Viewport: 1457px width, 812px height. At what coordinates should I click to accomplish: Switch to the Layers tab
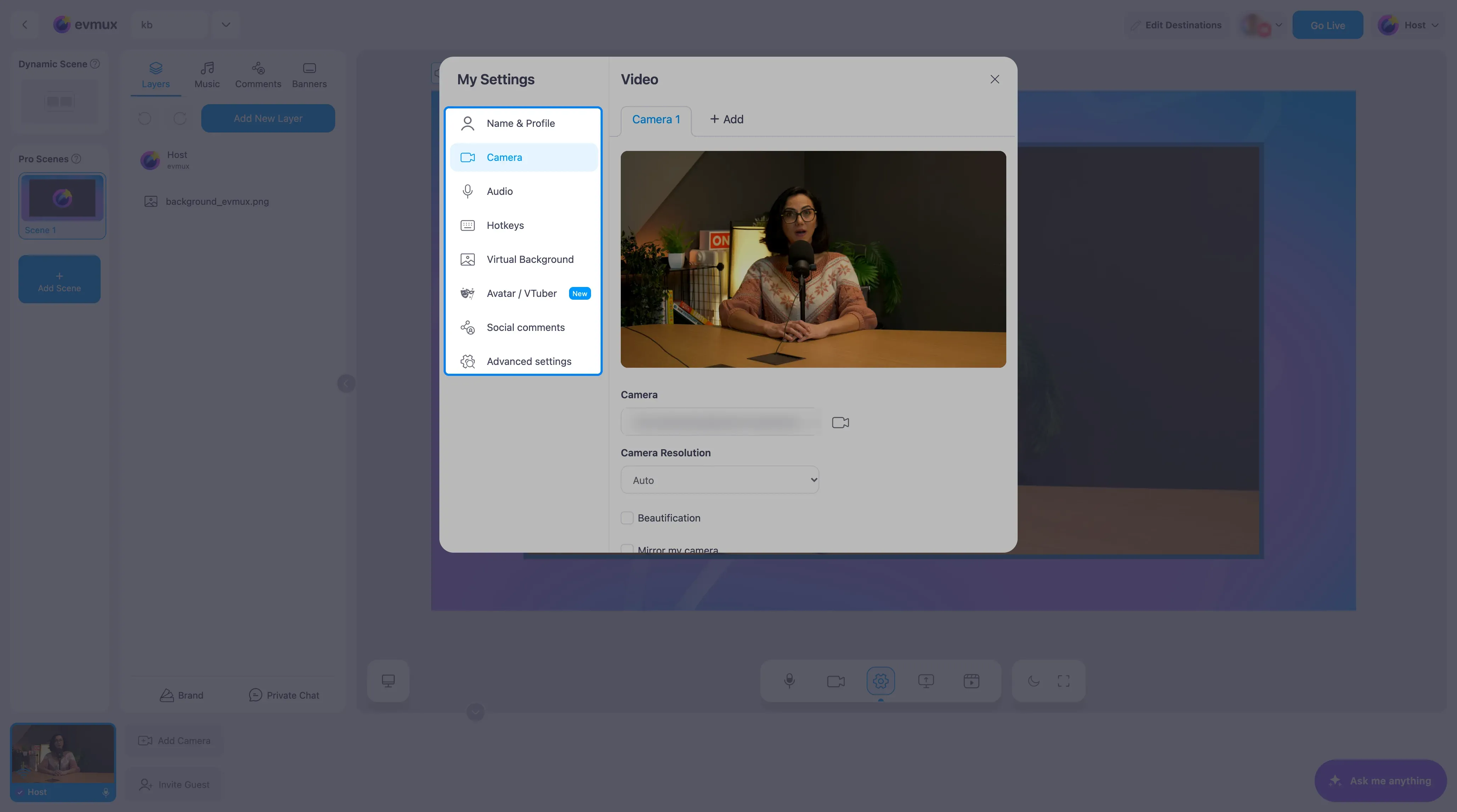[156, 75]
